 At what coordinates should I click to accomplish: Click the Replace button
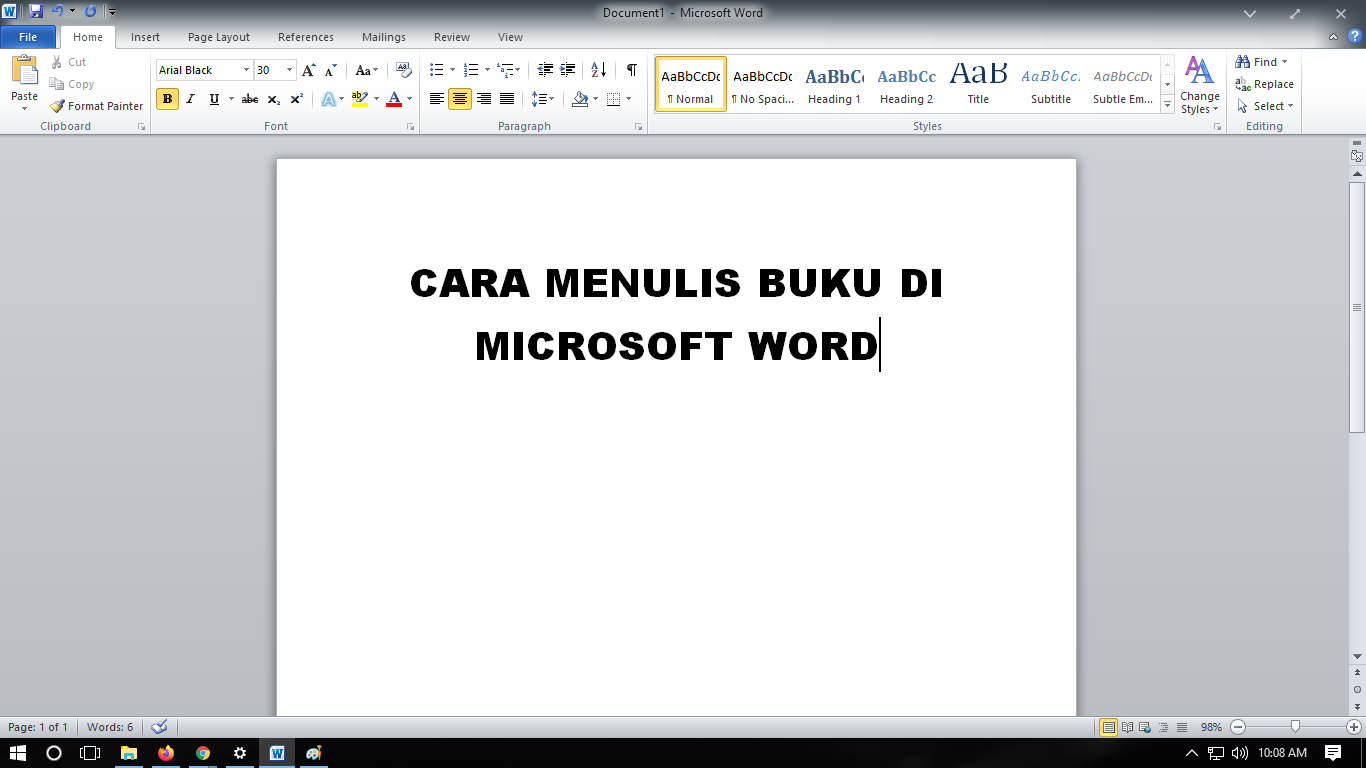1264,84
